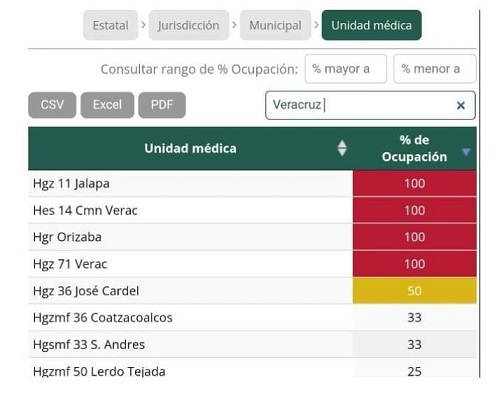The width and height of the screenshot is (504, 393).
Task: Select the yellow 50 occupancy cell
Action: pos(415,291)
